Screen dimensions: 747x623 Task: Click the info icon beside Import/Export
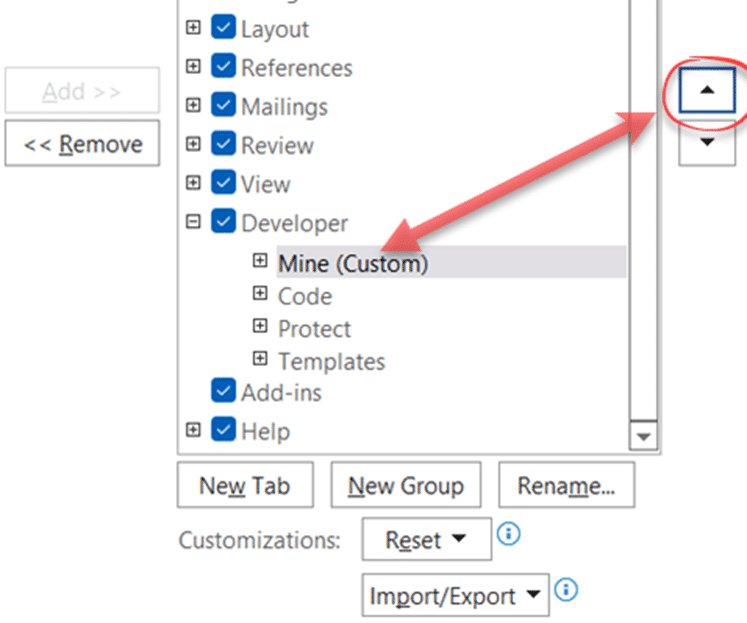pos(566,590)
